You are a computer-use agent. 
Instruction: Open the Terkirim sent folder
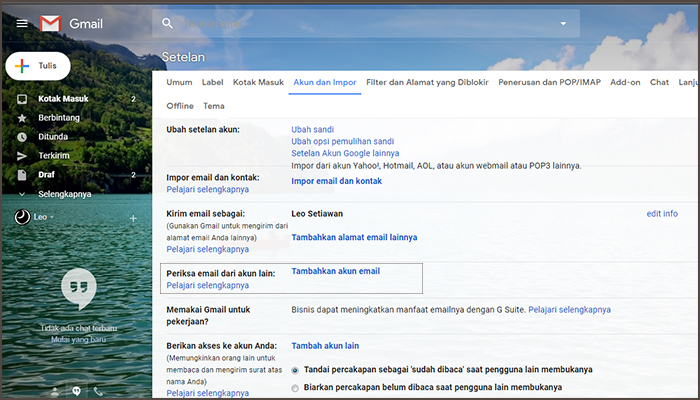point(53,156)
